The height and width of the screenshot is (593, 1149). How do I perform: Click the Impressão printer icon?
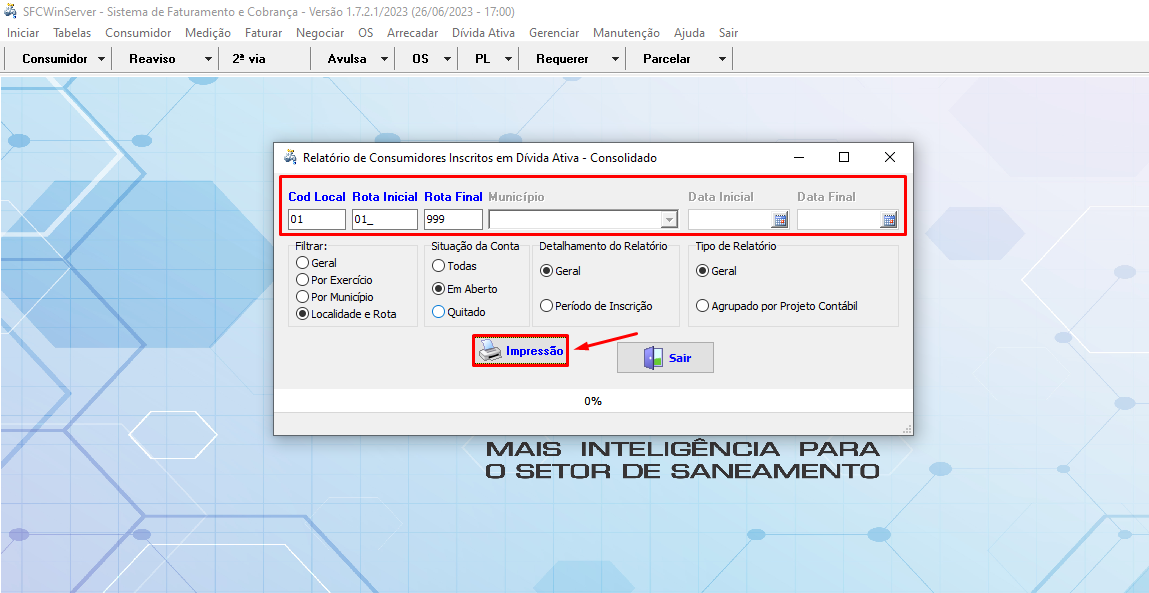489,351
